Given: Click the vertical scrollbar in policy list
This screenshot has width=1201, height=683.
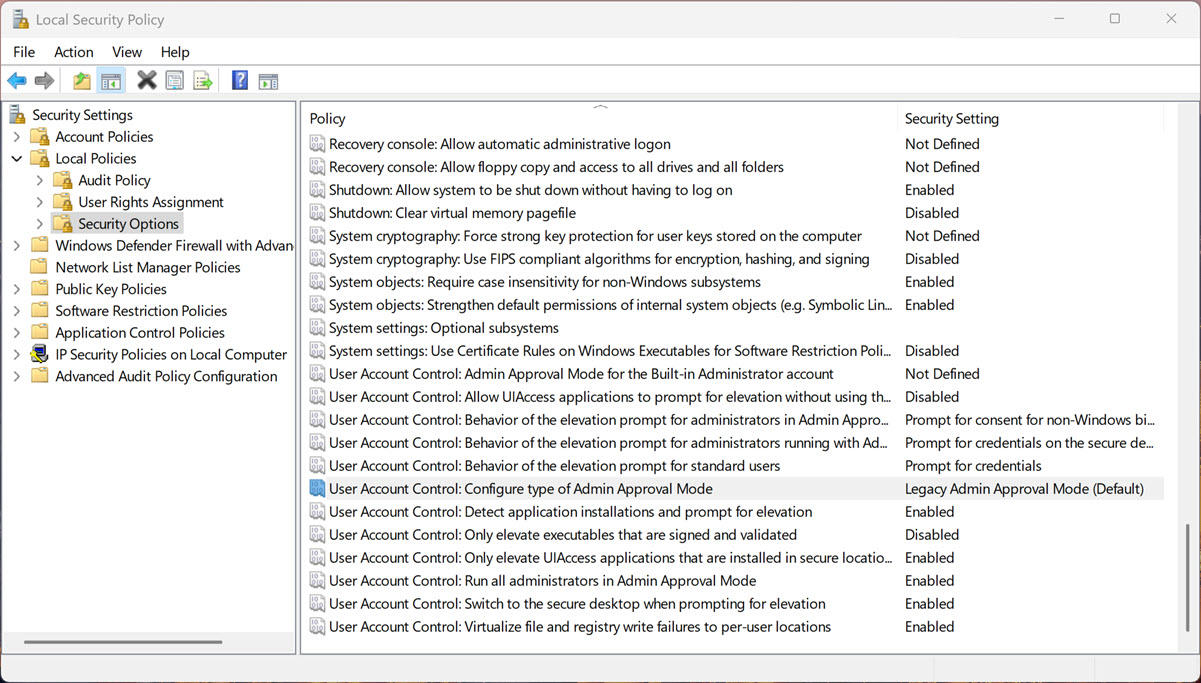Looking at the screenshot, I should pyautogui.click(x=1188, y=580).
